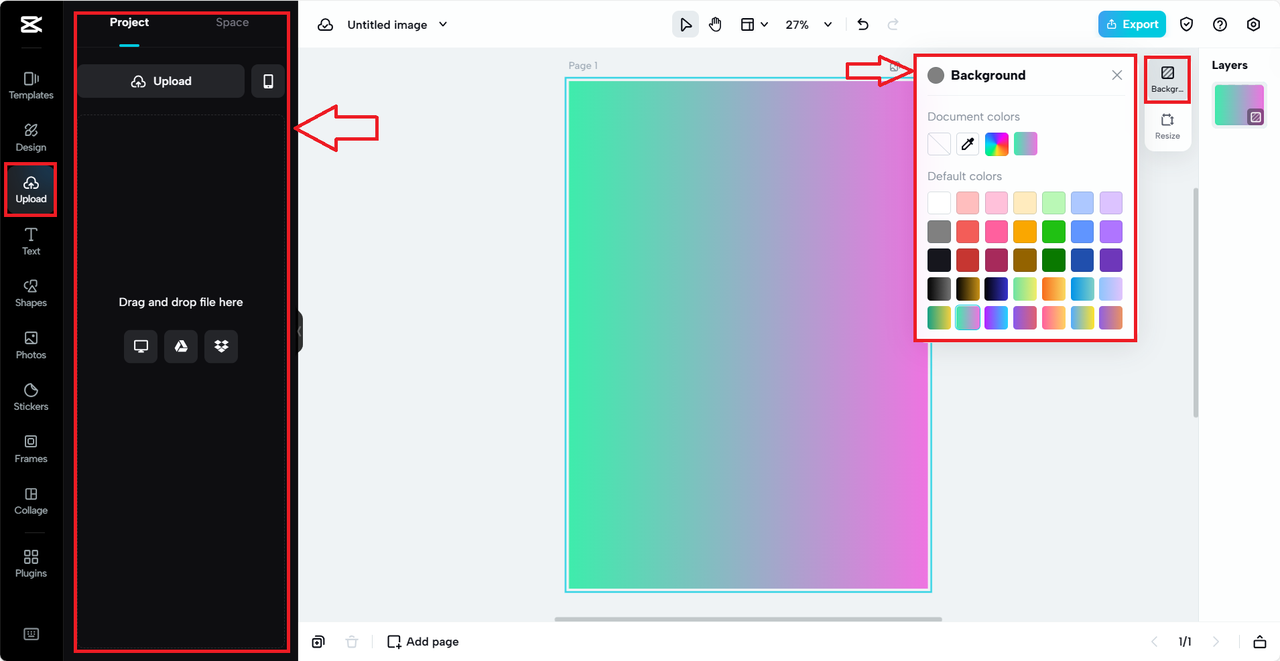
Task: Open the Design sidebar panel
Action: click(x=31, y=137)
